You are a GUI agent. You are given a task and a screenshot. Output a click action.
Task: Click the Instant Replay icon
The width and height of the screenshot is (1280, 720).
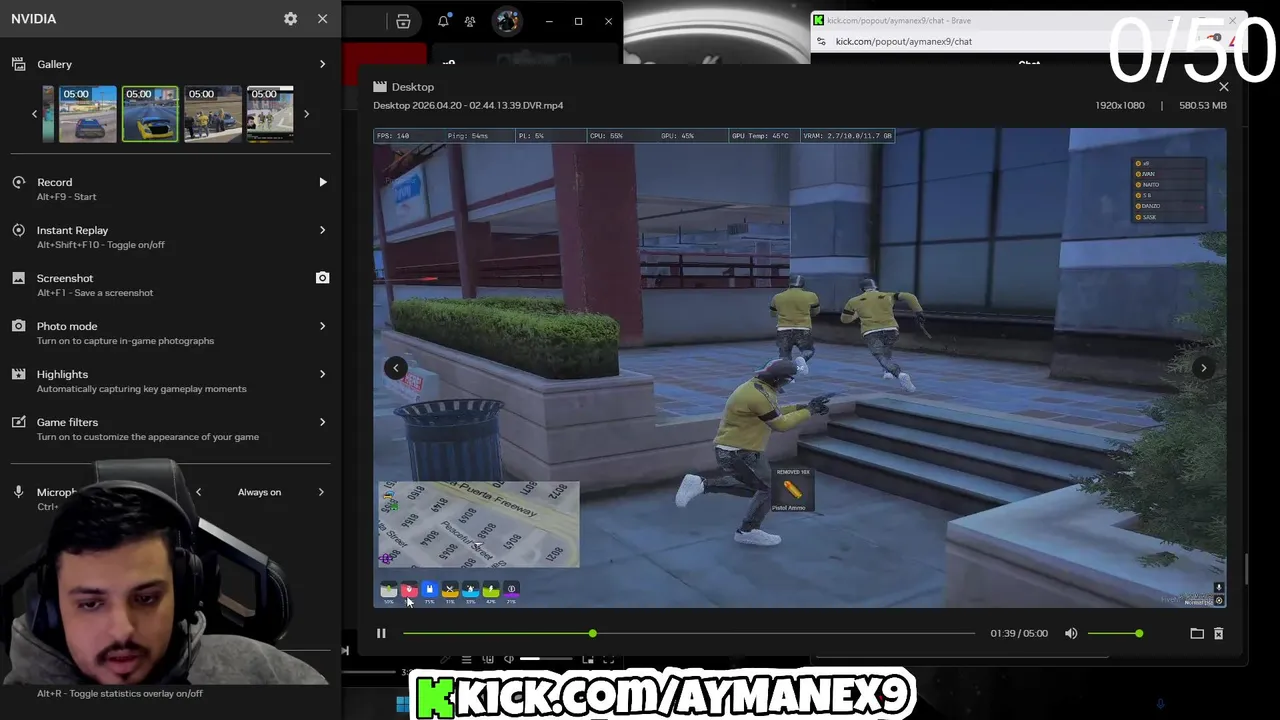point(18,230)
